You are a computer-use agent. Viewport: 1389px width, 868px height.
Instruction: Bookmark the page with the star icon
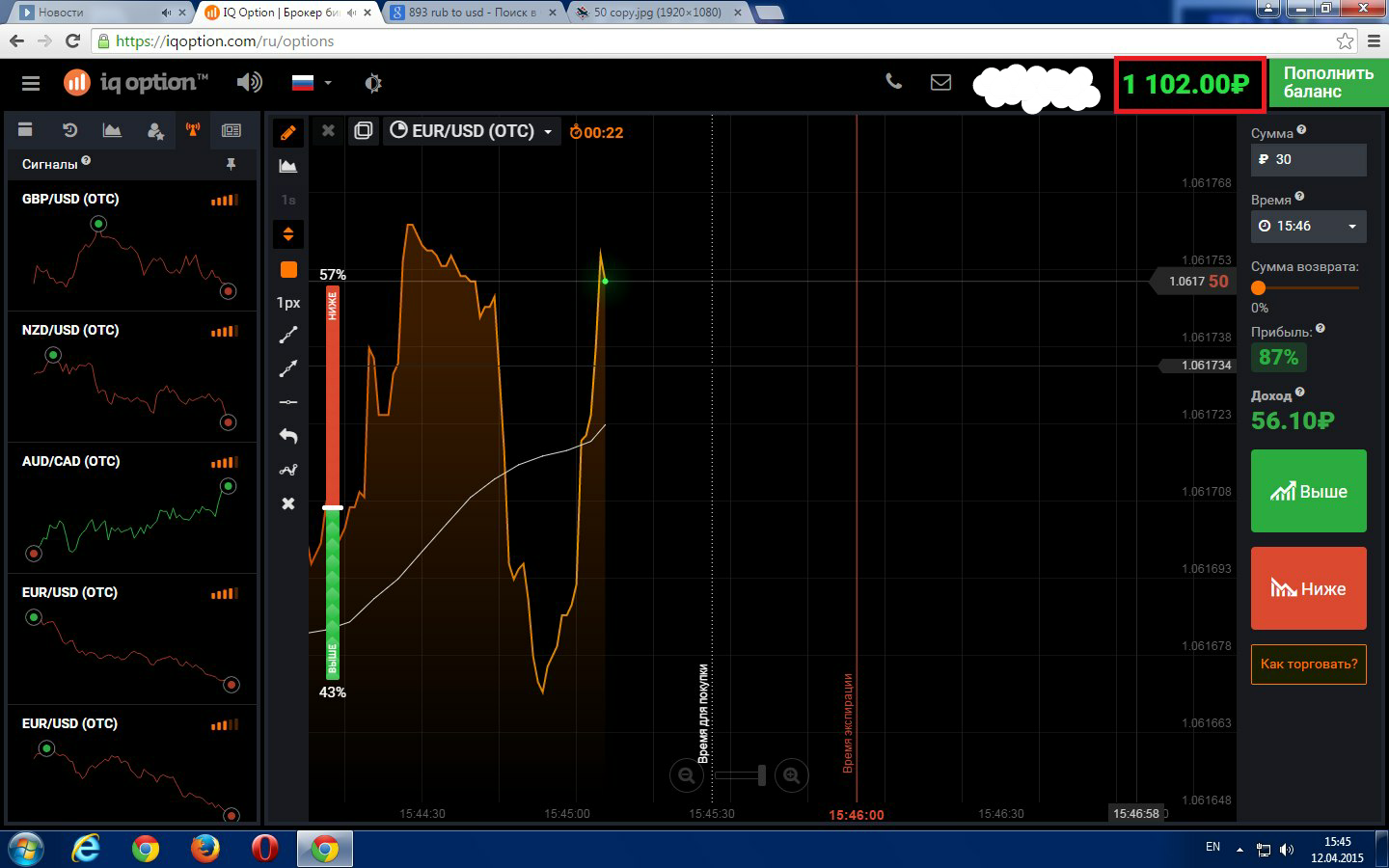pyautogui.click(x=1346, y=41)
